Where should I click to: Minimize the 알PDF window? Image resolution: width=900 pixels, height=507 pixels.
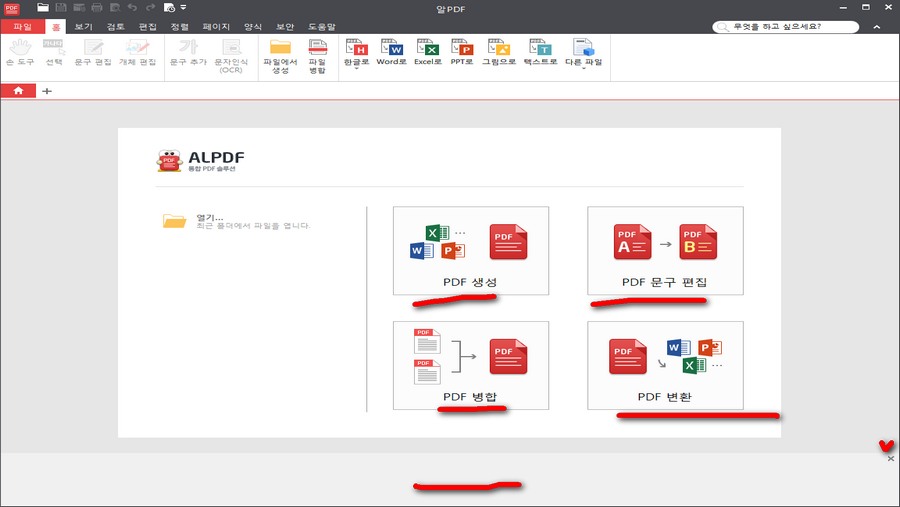[x=843, y=7]
